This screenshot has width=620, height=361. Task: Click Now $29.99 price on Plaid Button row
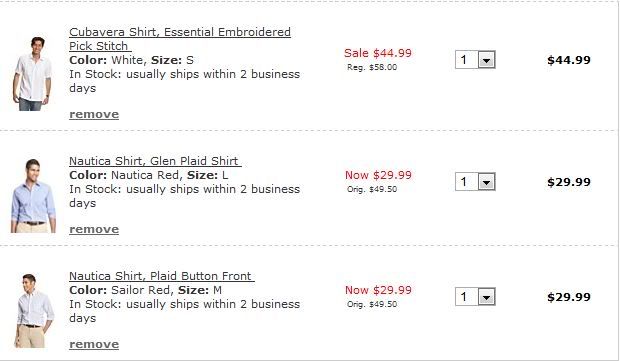tap(378, 290)
